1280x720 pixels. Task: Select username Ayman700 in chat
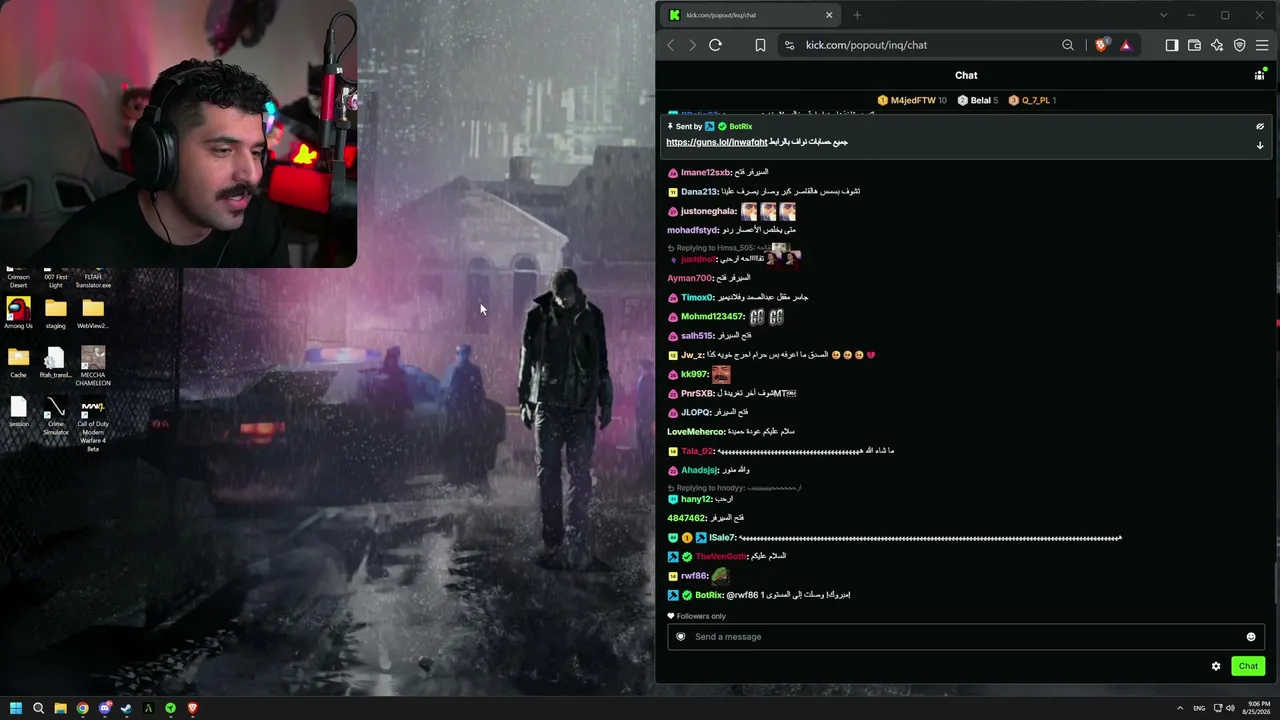click(690, 278)
